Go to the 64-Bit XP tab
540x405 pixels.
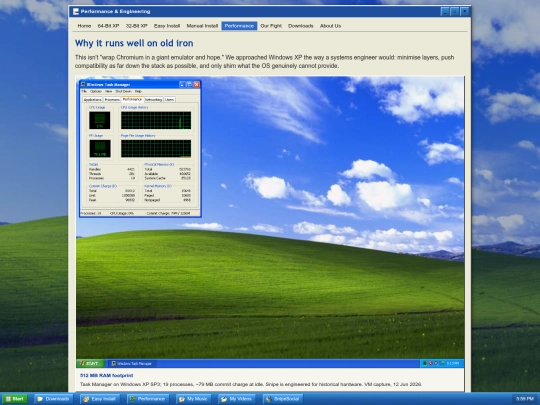tap(108, 26)
